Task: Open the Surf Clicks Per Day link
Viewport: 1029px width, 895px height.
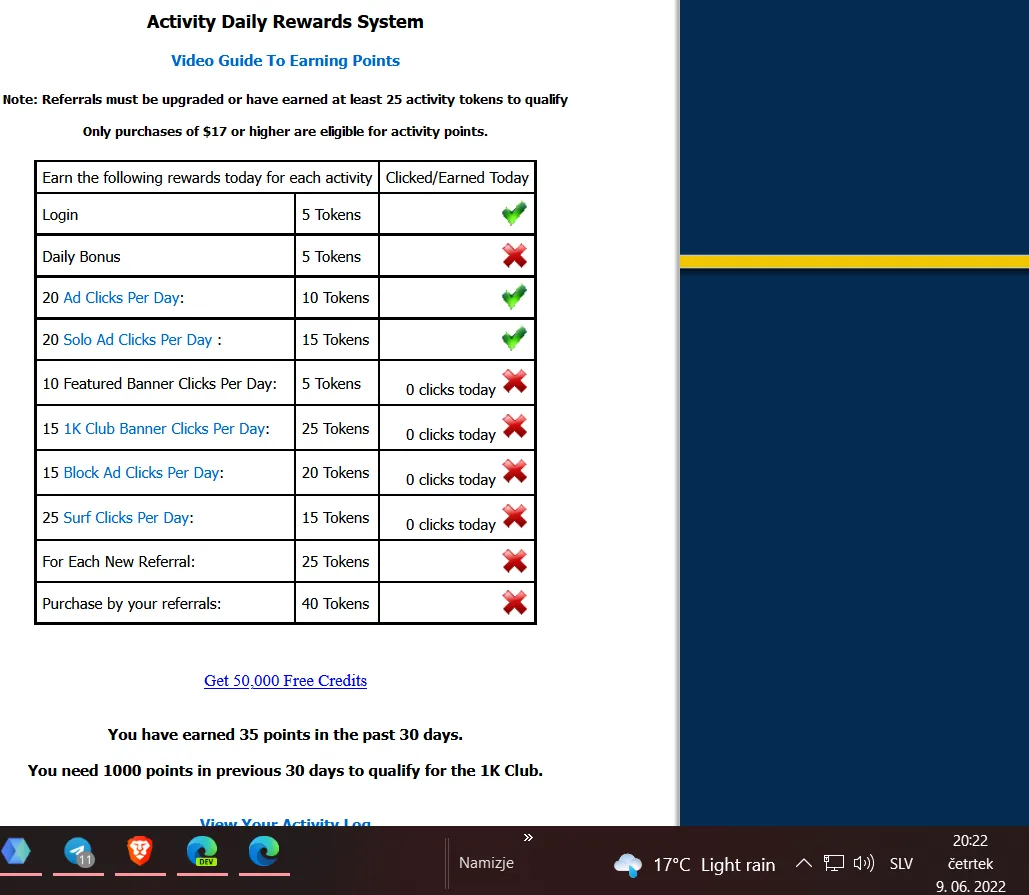Action: (127, 518)
